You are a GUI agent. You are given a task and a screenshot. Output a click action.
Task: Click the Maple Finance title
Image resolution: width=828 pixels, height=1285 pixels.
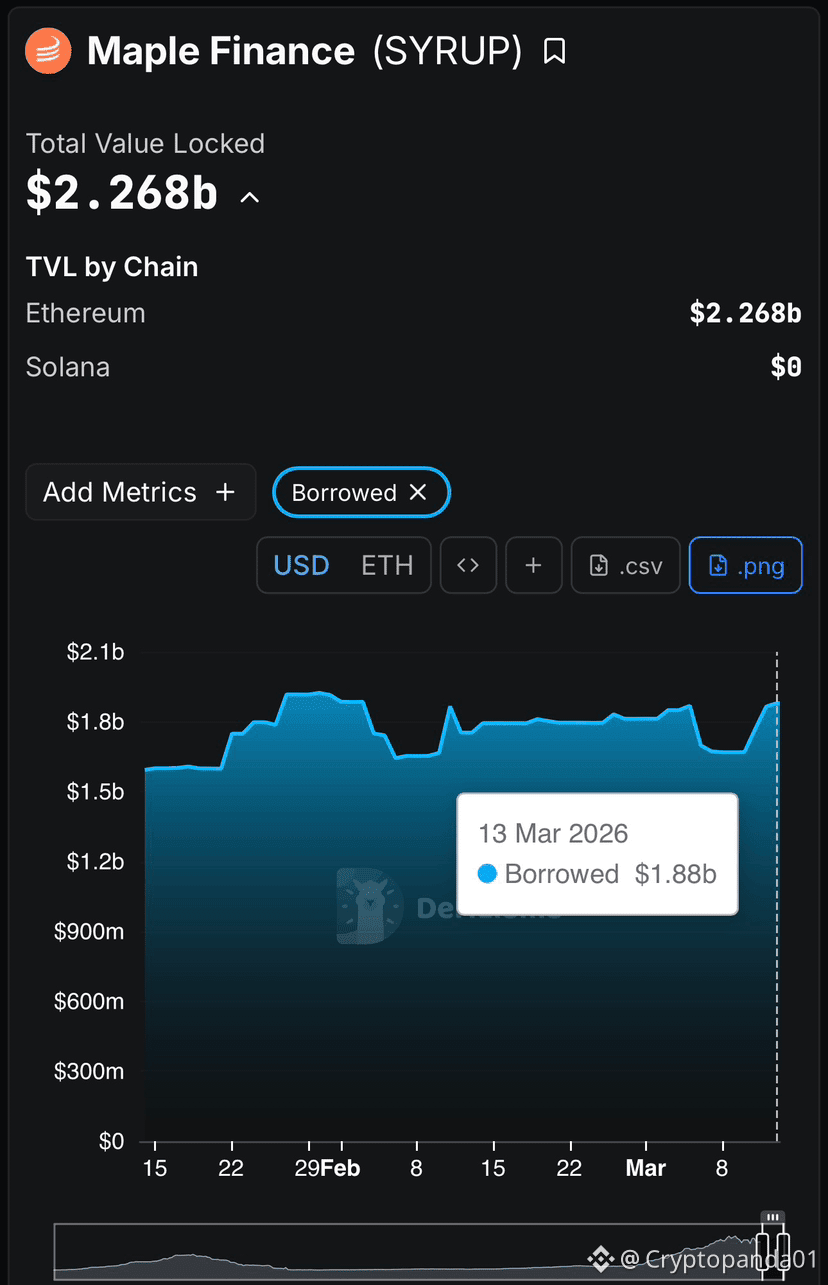coord(221,51)
